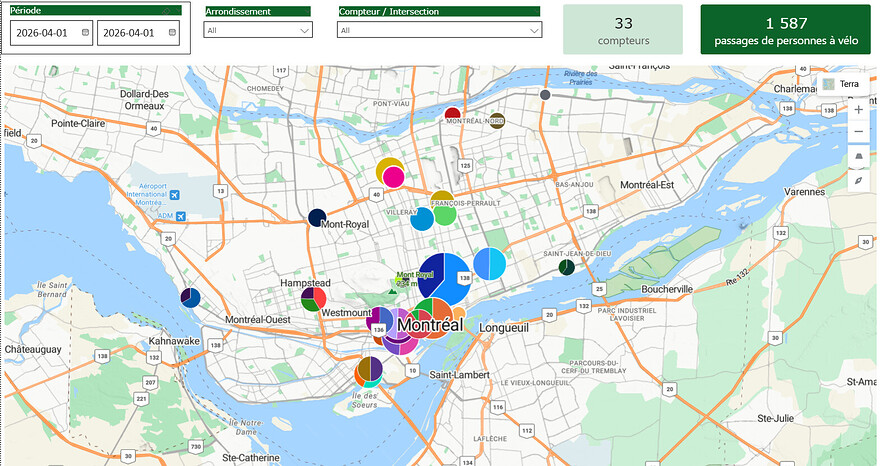Image resolution: width=880 pixels, height=466 pixels.
Task: Click the Kahnawake map label
Action: click(x=174, y=341)
